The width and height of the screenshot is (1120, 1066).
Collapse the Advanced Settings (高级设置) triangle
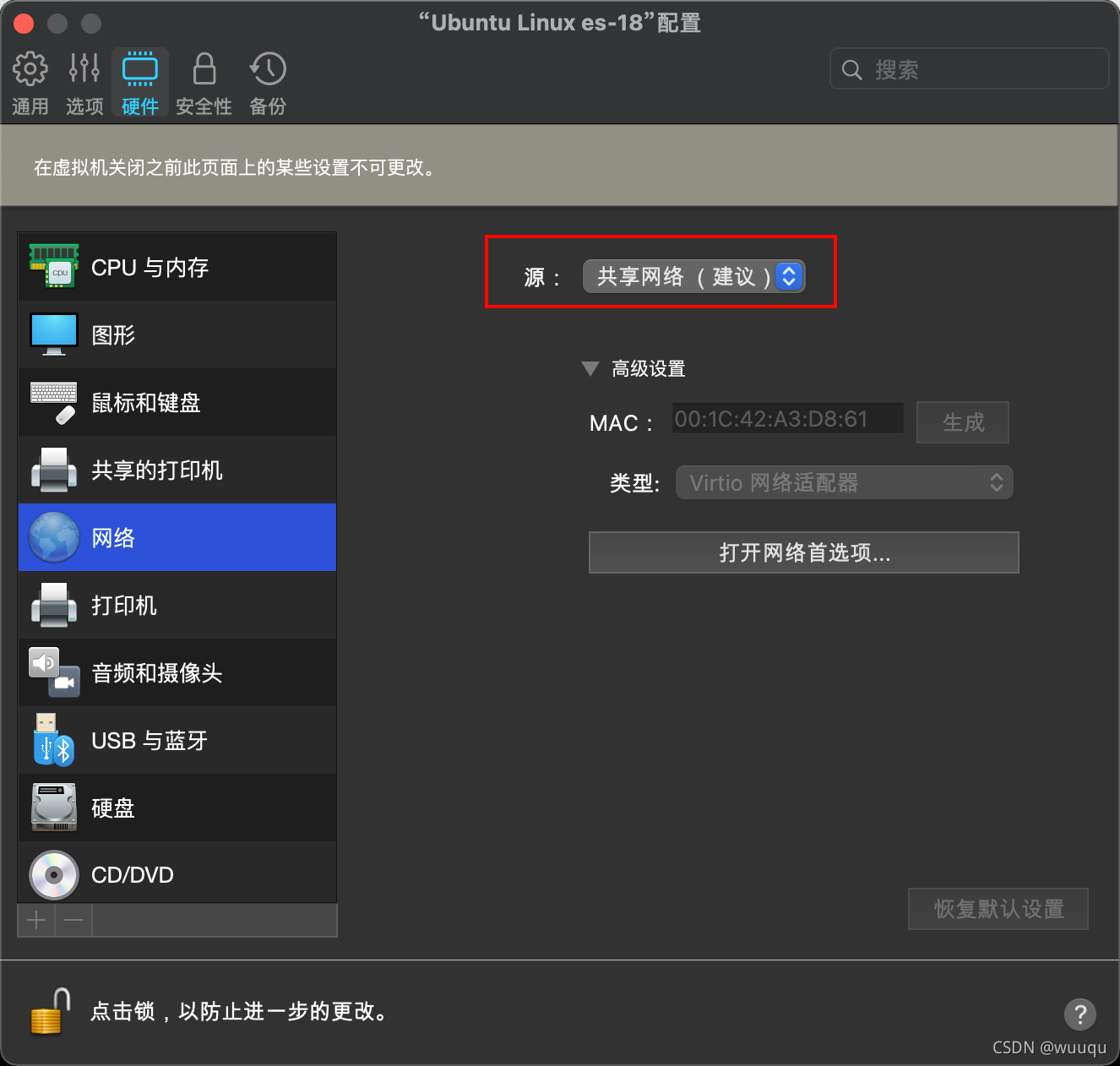(590, 369)
